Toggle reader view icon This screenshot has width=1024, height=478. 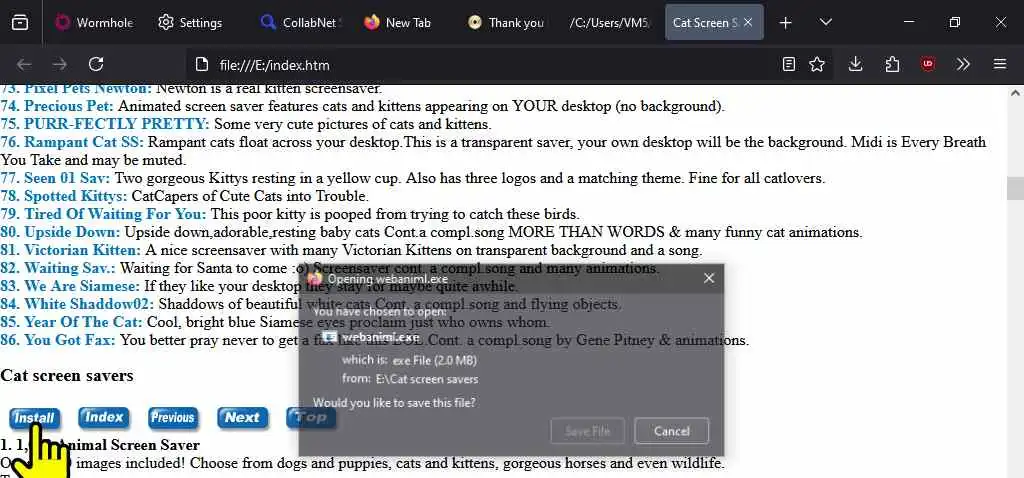tap(789, 64)
